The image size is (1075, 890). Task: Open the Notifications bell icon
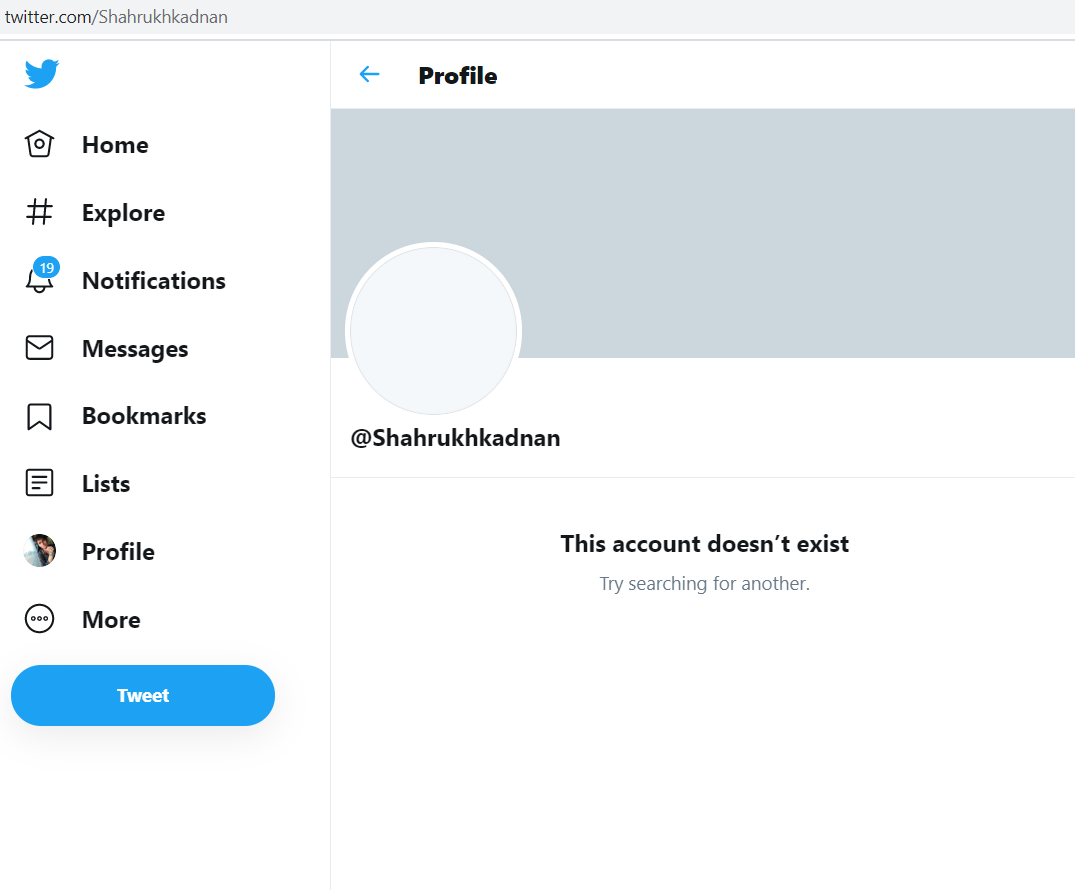[39, 280]
